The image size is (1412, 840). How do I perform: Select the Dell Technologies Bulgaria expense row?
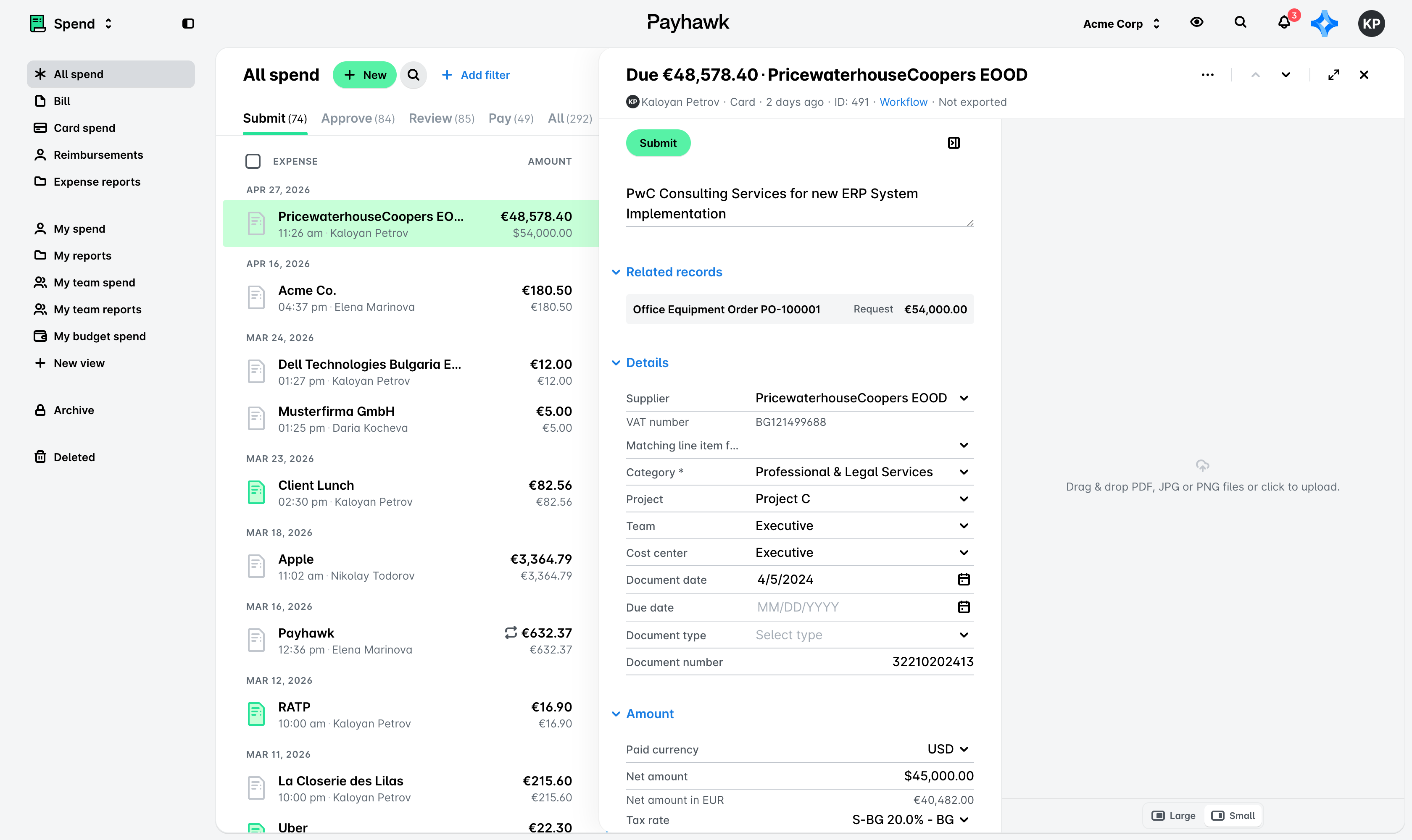click(411, 372)
